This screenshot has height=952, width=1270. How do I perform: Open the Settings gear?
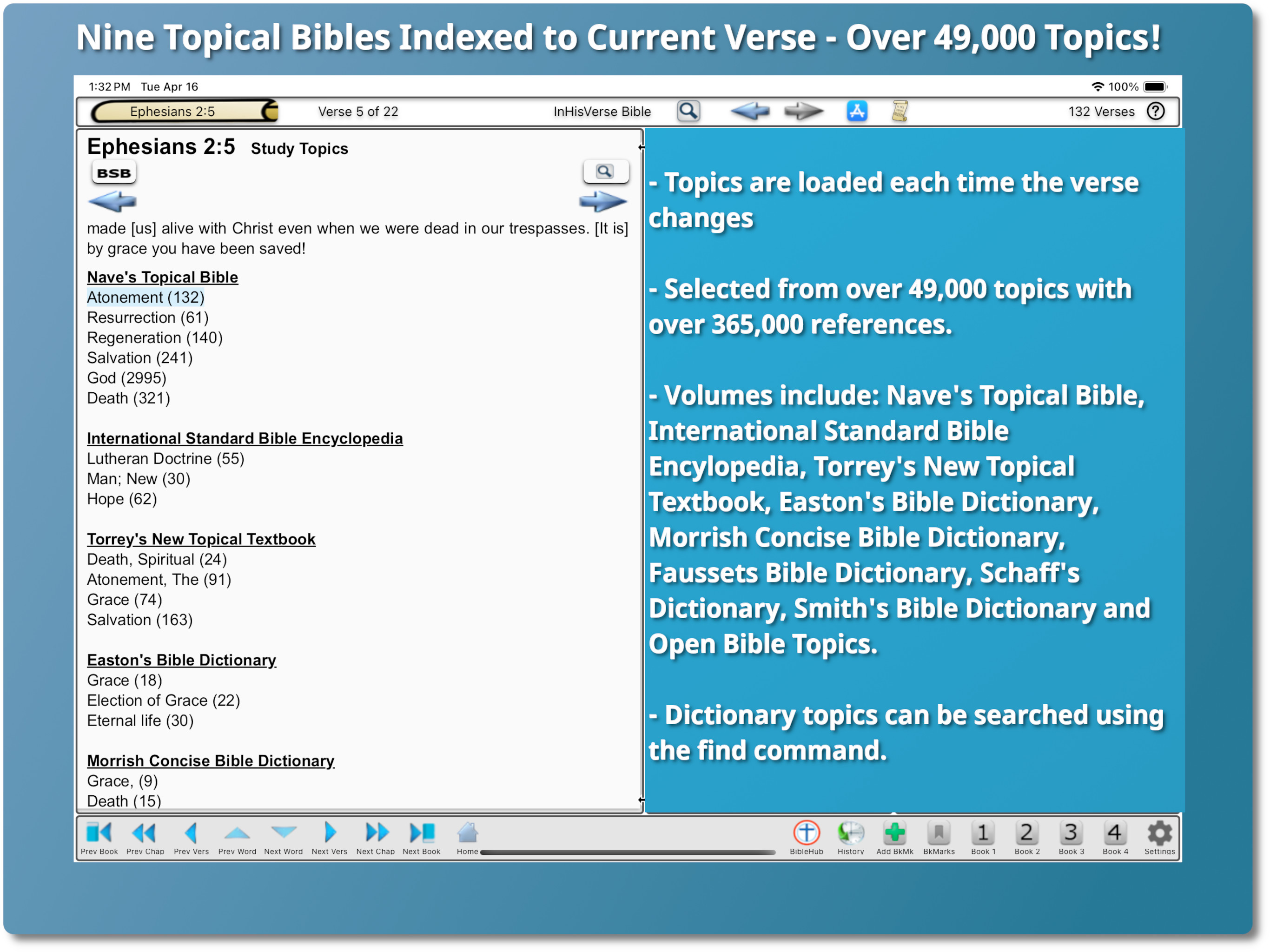(1159, 838)
